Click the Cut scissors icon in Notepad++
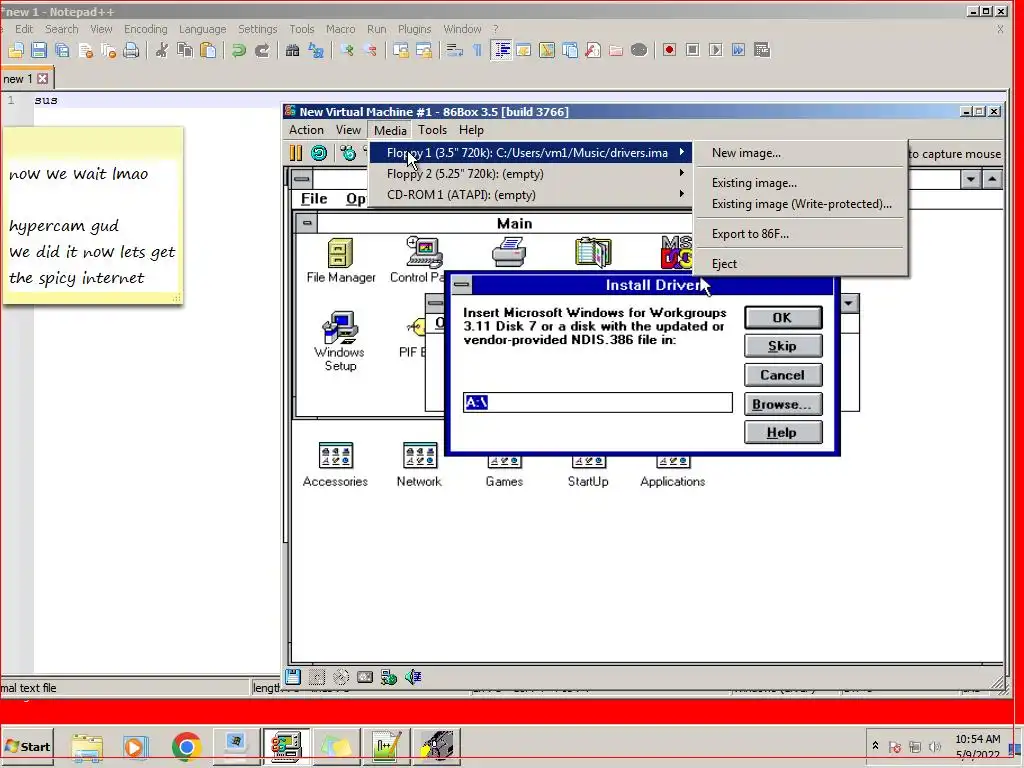 tap(161, 50)
